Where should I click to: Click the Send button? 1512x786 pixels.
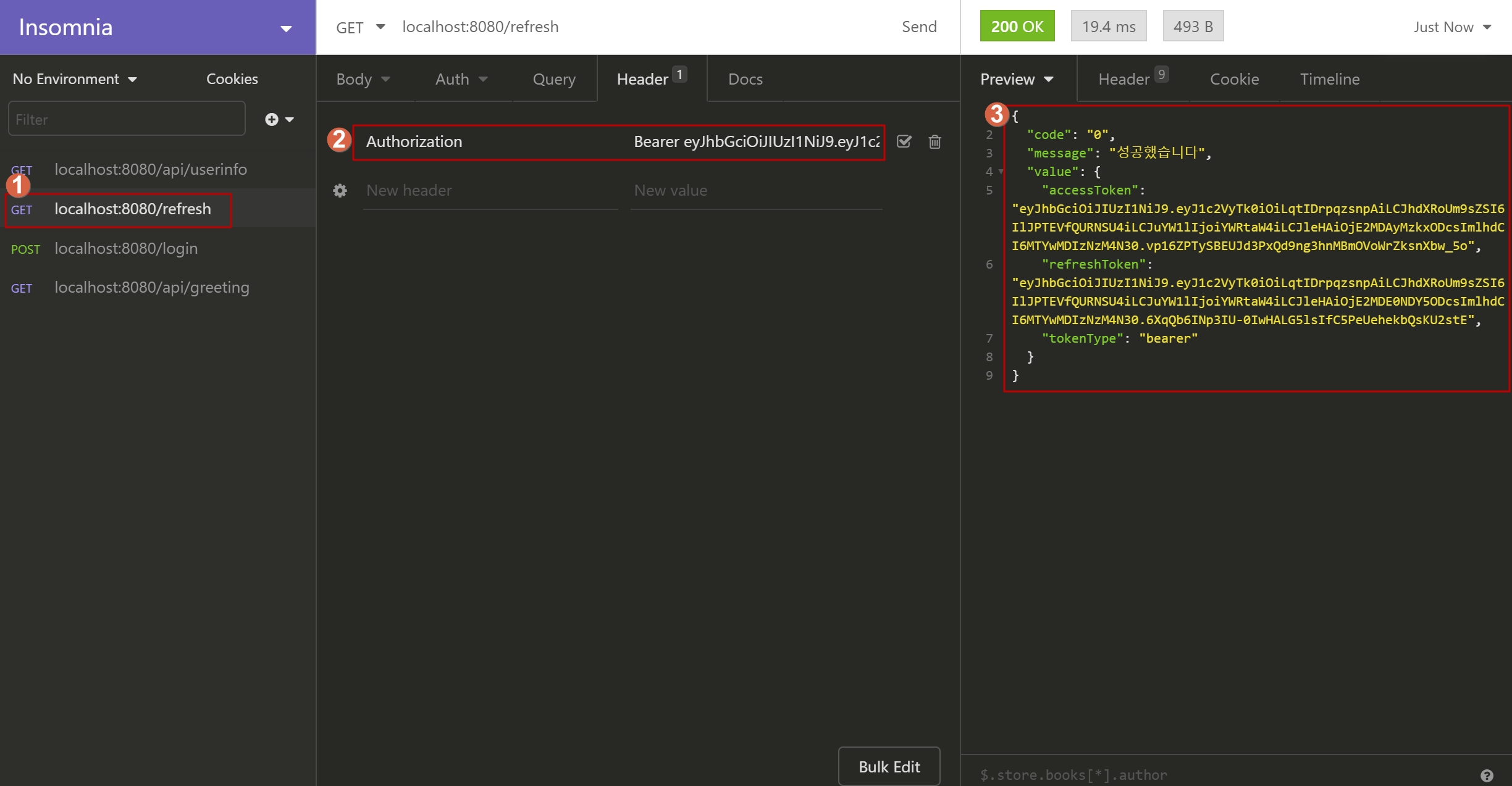918,27
